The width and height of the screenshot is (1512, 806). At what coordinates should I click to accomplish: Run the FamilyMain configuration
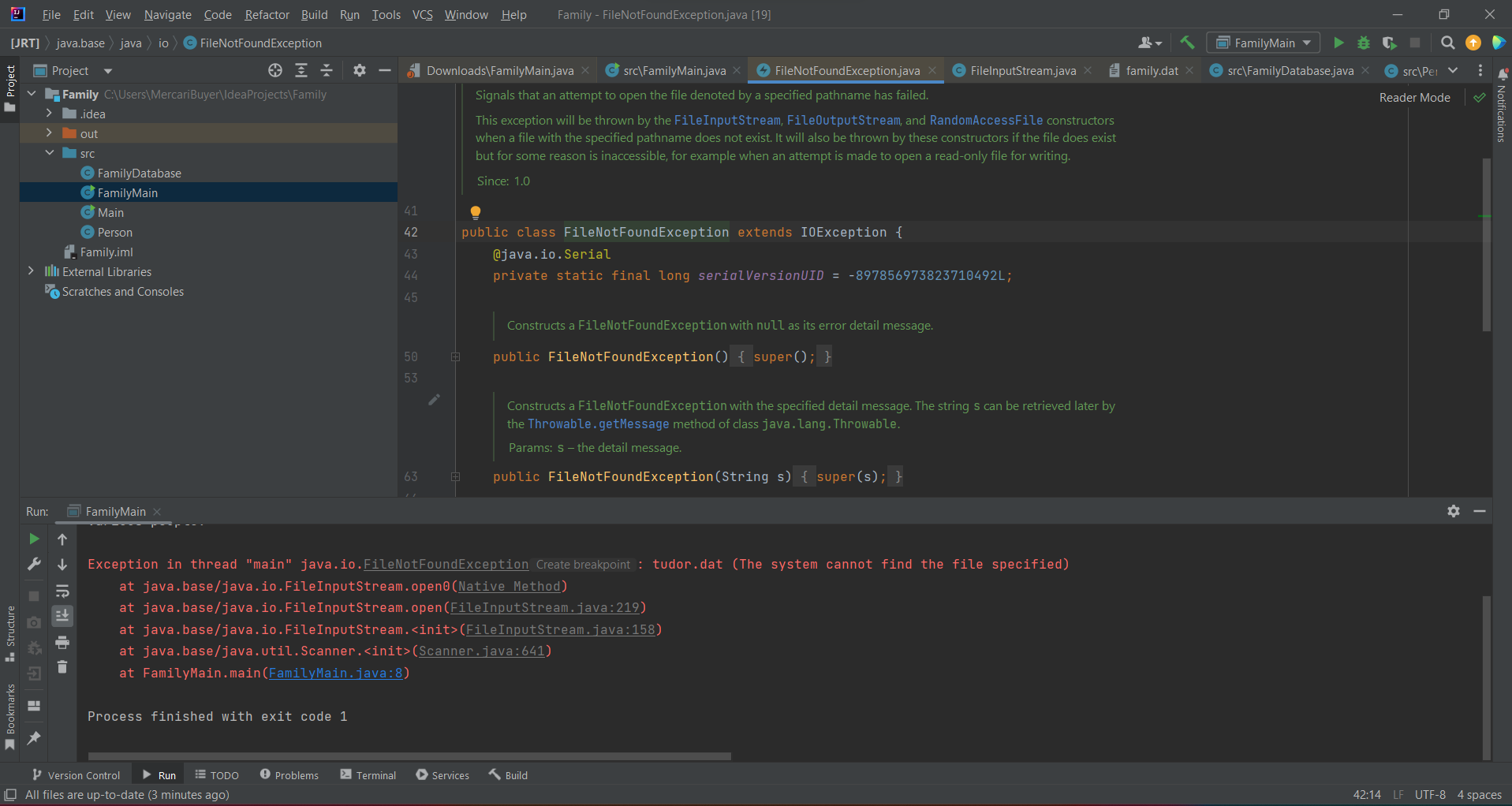point(1338,43)
